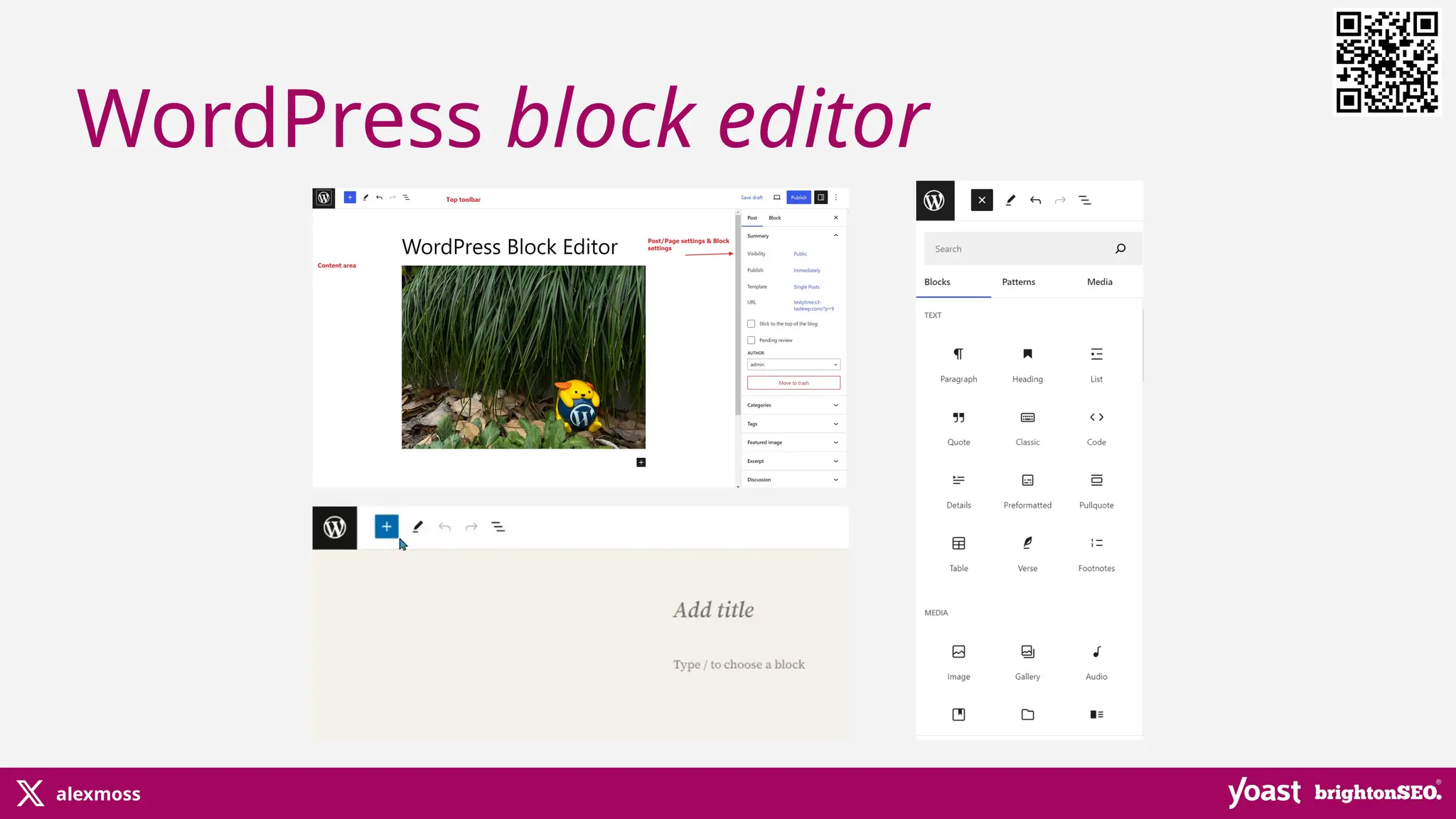Switch to the Blocks tab in inserter
The height and width of the screenshot is (819, 1456).
tap(937, 282)
